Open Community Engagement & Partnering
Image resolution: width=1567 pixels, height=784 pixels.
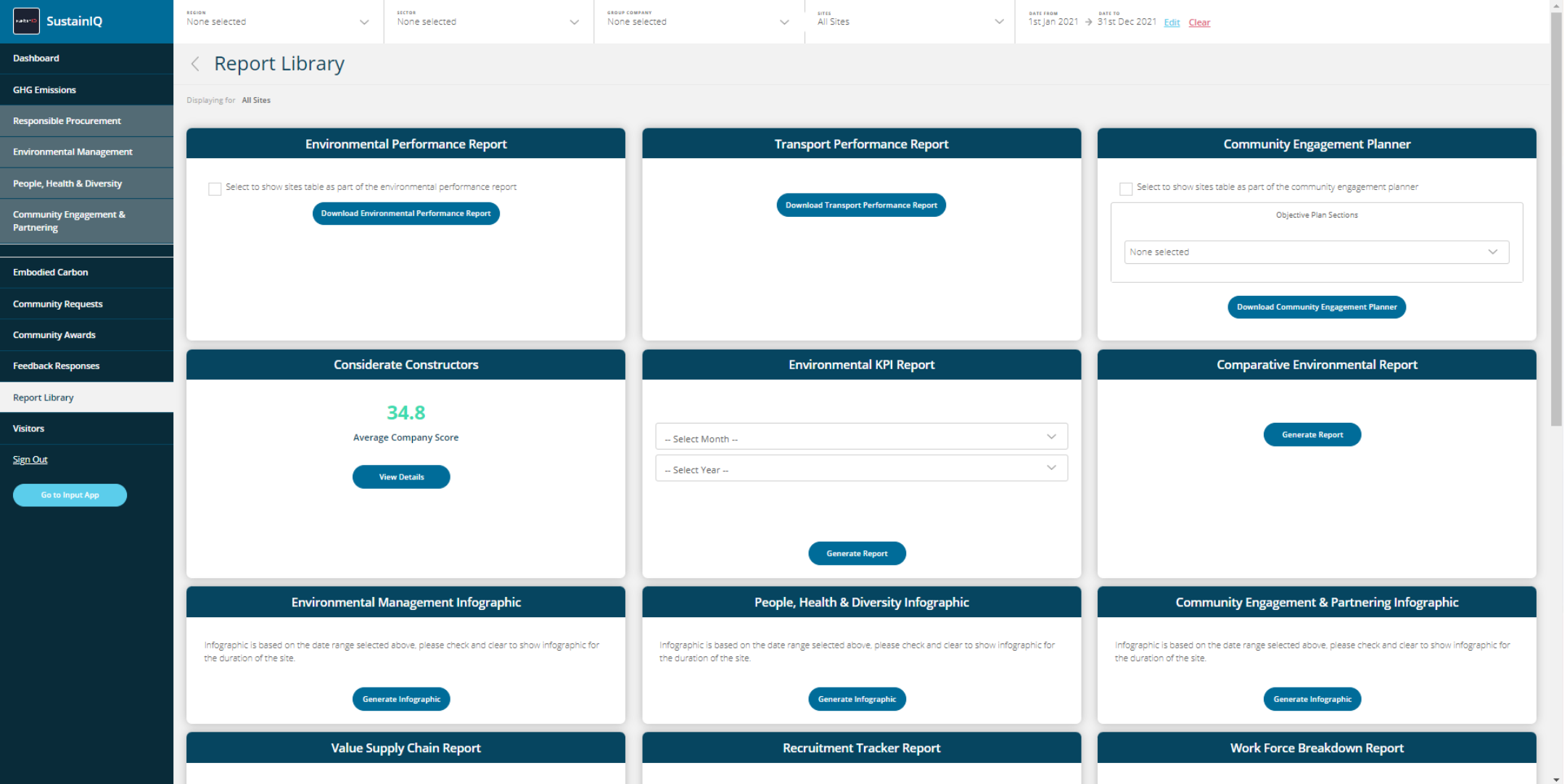86,221
